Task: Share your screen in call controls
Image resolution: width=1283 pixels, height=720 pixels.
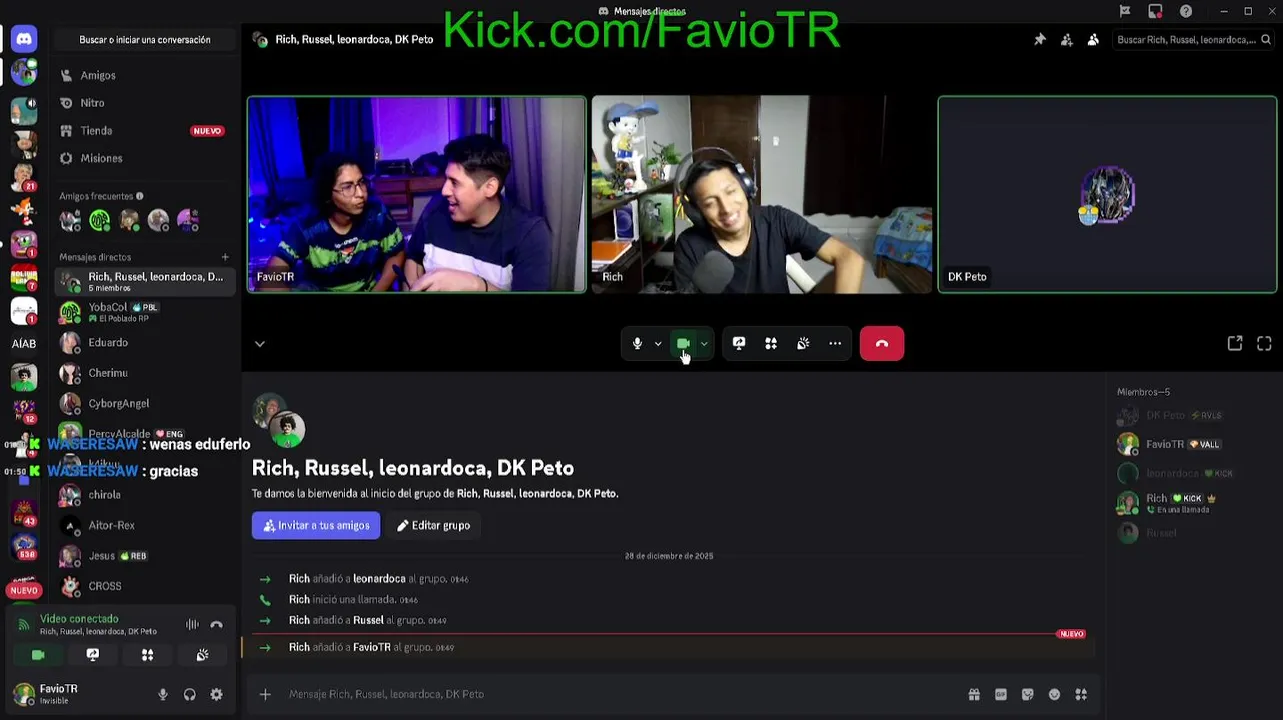Action: point(739,343)
